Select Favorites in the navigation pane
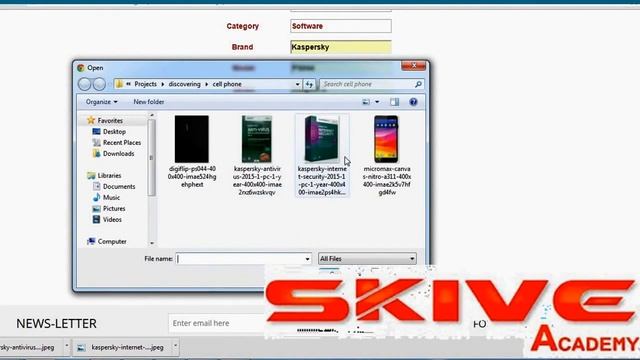This screenshot has height=360, width=640. tap(110, 120)
